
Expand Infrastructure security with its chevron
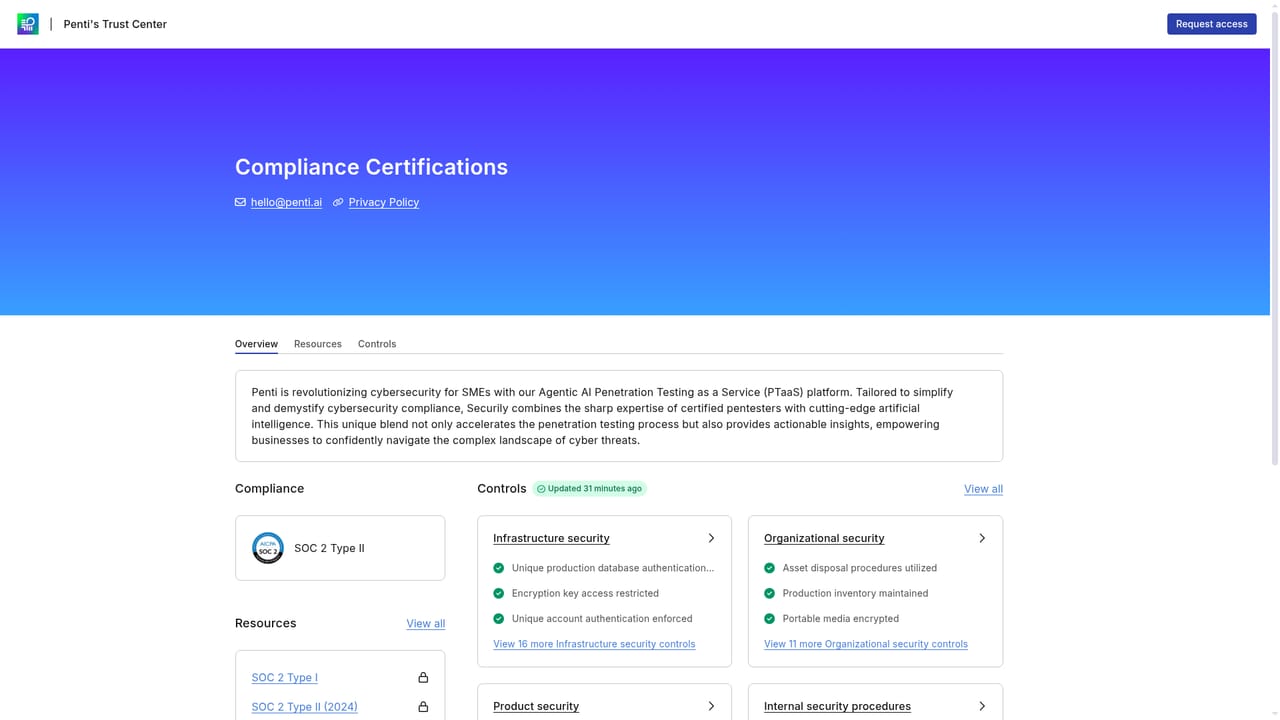pos(711,538)
